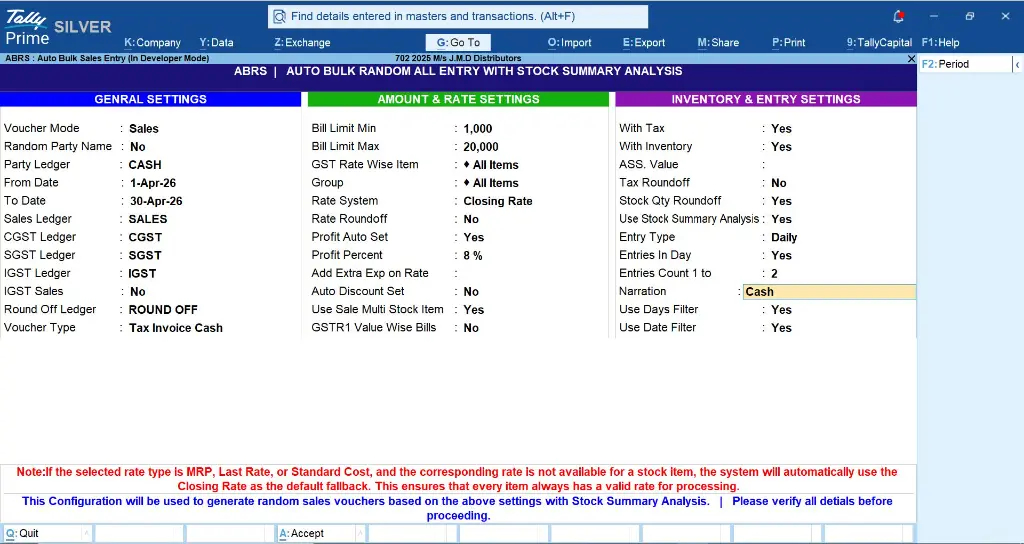Image resolution: width=1024 pixels, height=544 pixels.
Task: Open the Y:Data menu
Action: pyautogui.click(x=216, y=42)
